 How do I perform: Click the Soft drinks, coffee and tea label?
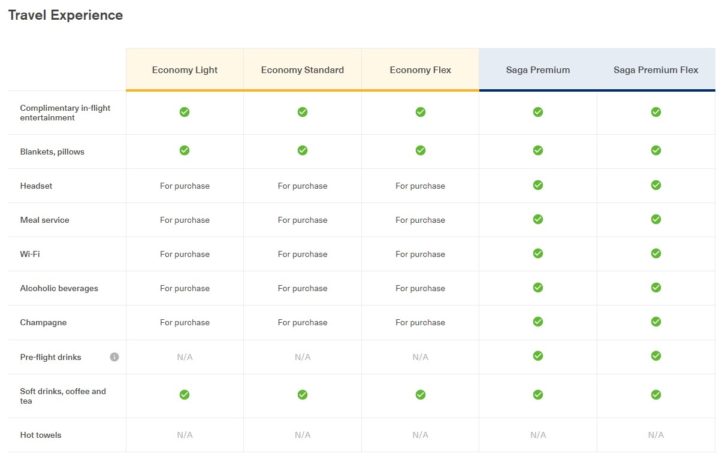point(63,396)
